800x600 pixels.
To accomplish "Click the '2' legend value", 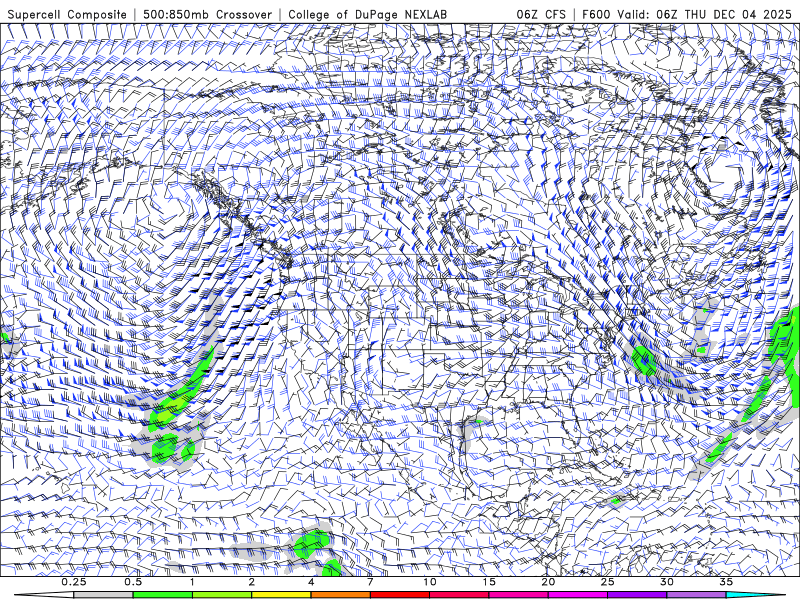I will click(x=252, y=582).
